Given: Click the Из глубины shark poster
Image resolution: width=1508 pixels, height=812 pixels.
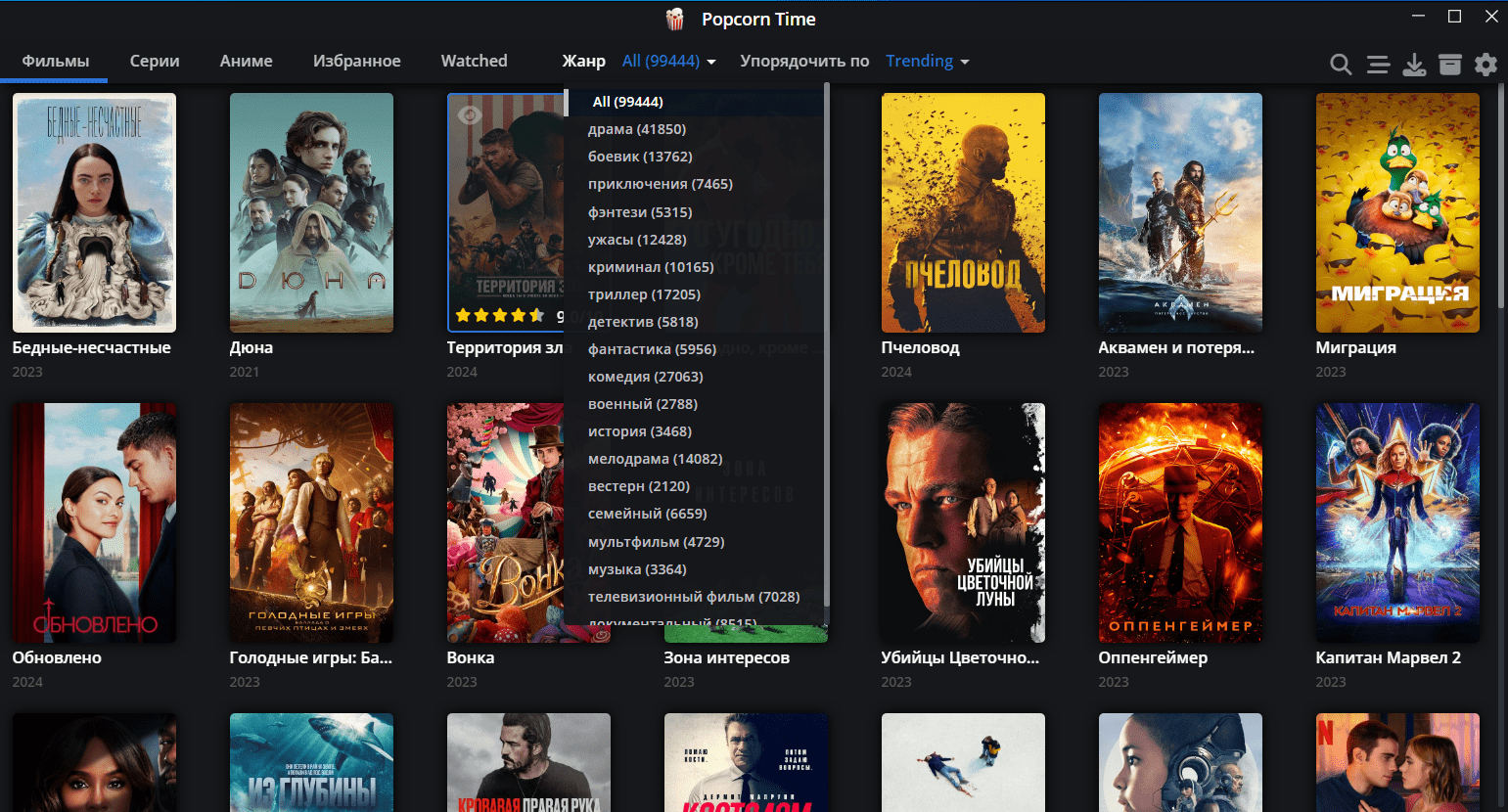Looking at the screenshot, I should point(311,762).
